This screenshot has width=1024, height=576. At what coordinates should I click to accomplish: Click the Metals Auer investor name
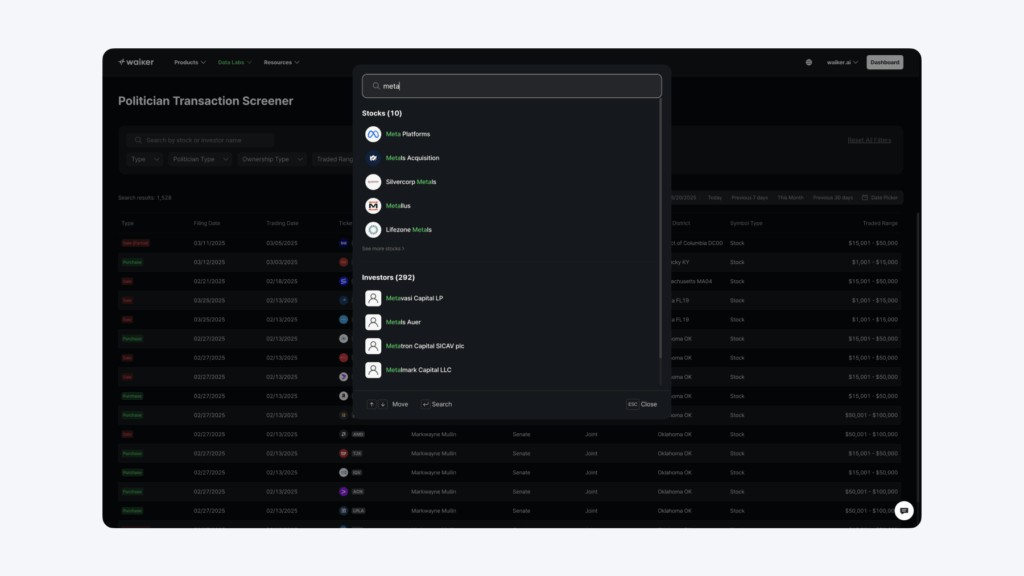coord(403,322)
